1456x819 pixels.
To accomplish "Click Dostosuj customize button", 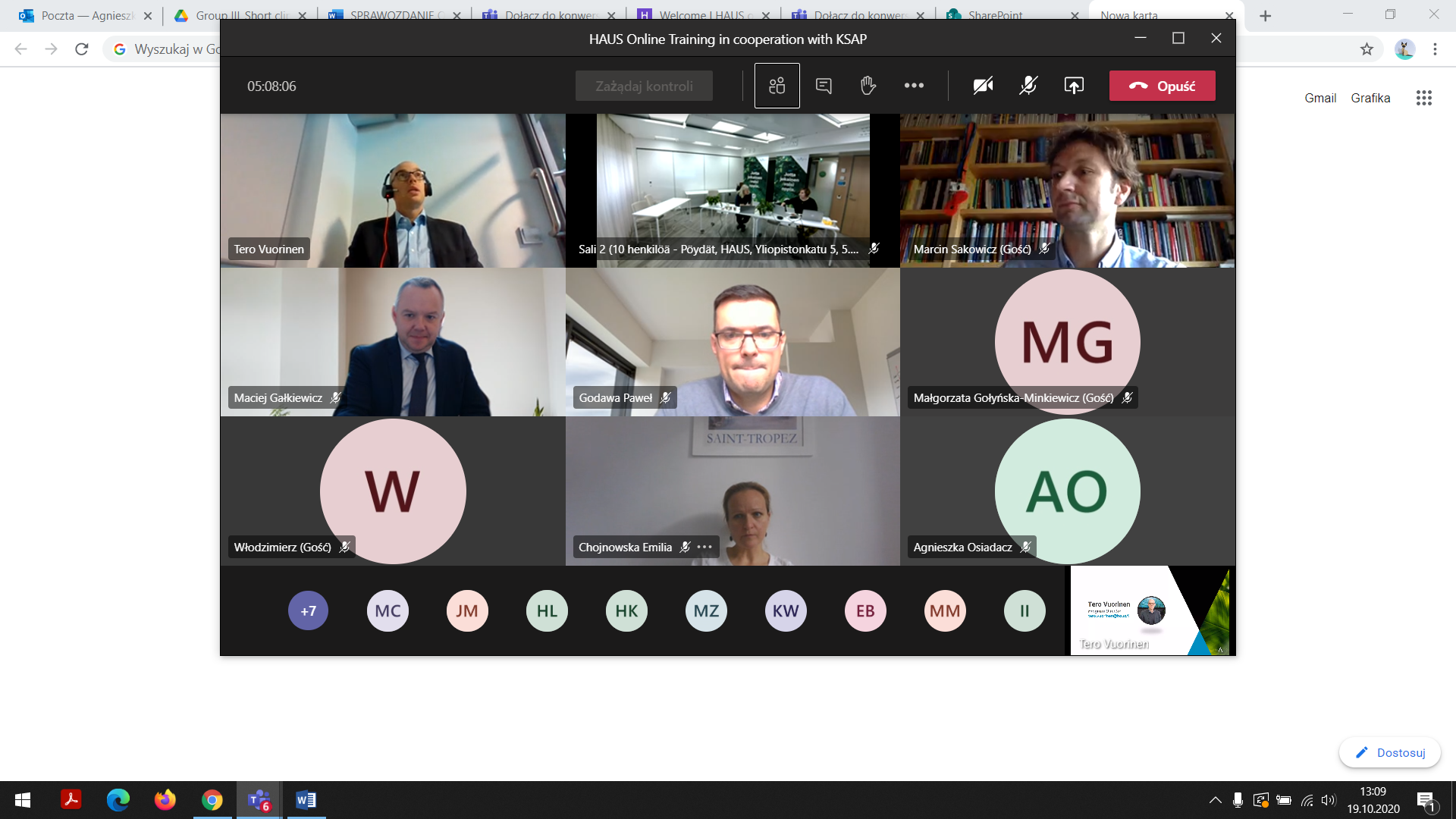I will point(1390,752).
